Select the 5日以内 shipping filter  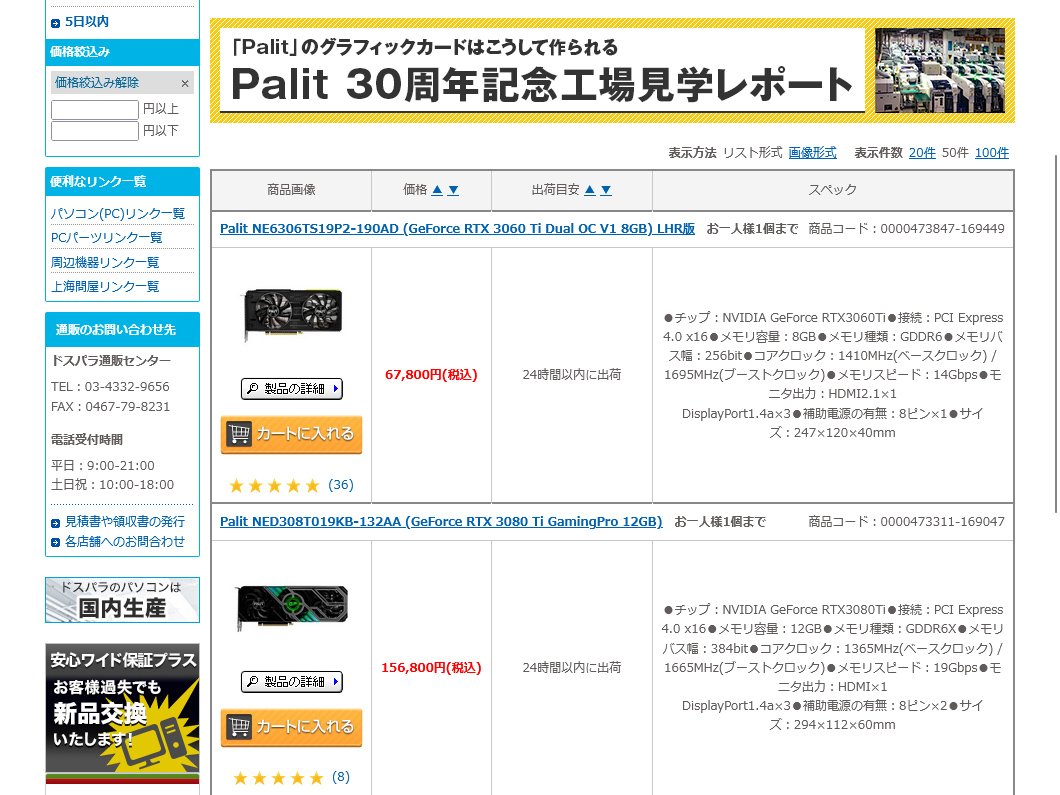click(x=87, y=22)
